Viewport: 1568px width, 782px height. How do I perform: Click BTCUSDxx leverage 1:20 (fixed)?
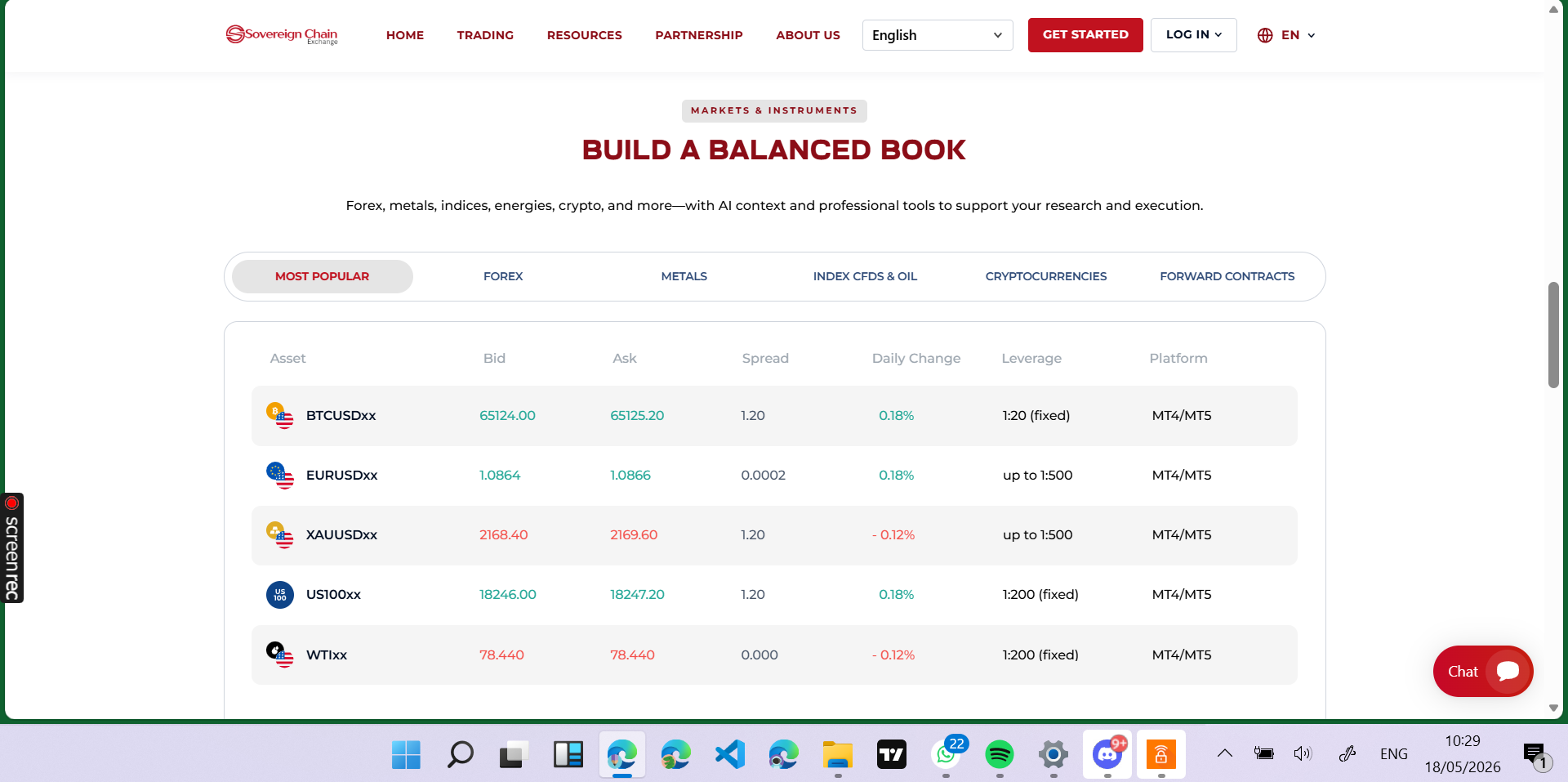(x=1036, y=415)
